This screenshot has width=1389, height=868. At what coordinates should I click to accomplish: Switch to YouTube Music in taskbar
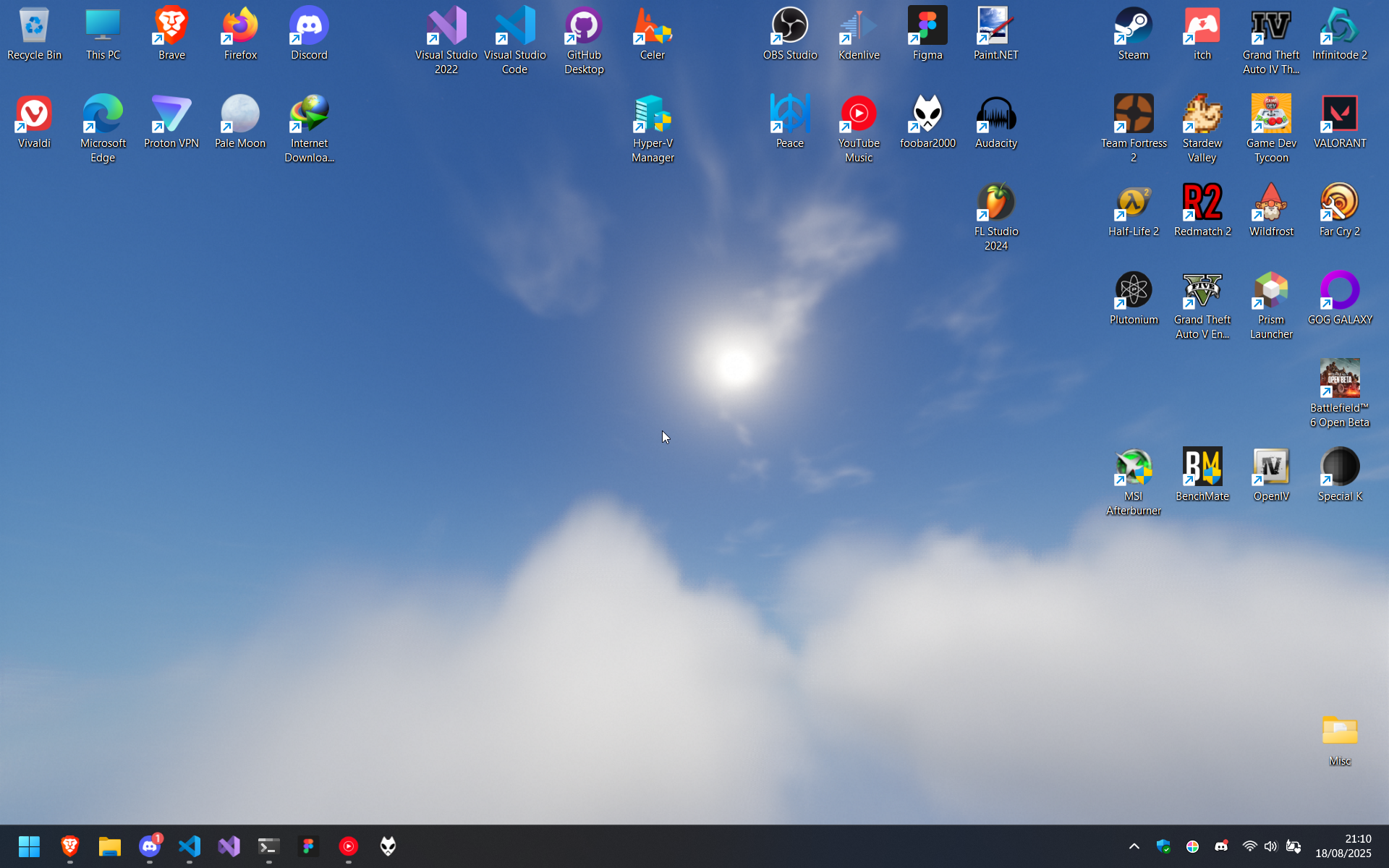[x=349, y=846]
